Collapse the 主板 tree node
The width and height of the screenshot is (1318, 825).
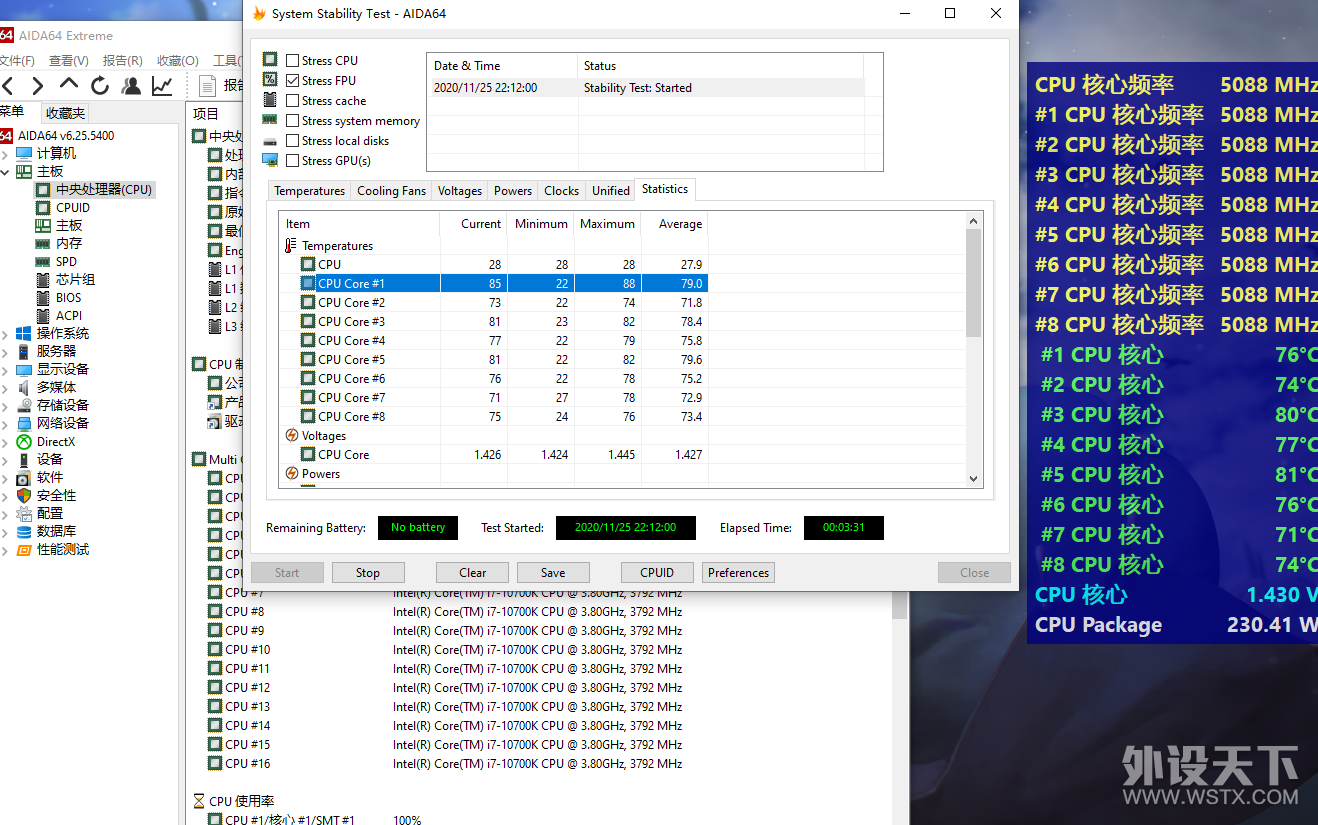pos(7,171)
